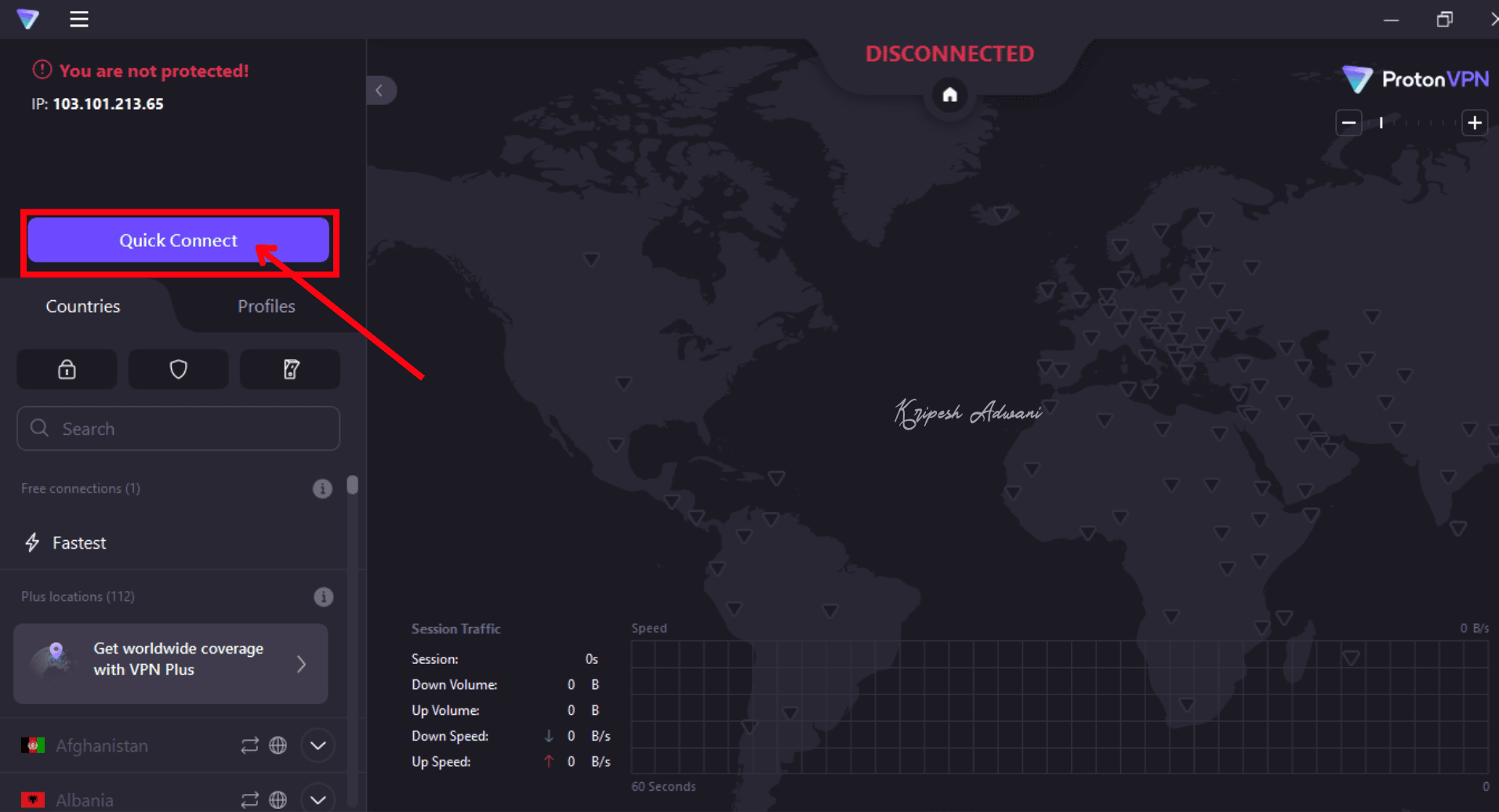This screenshot has height=812, width=1499.
Task: Toggle the Kill Switch feature
Action: tap(290, 369)
